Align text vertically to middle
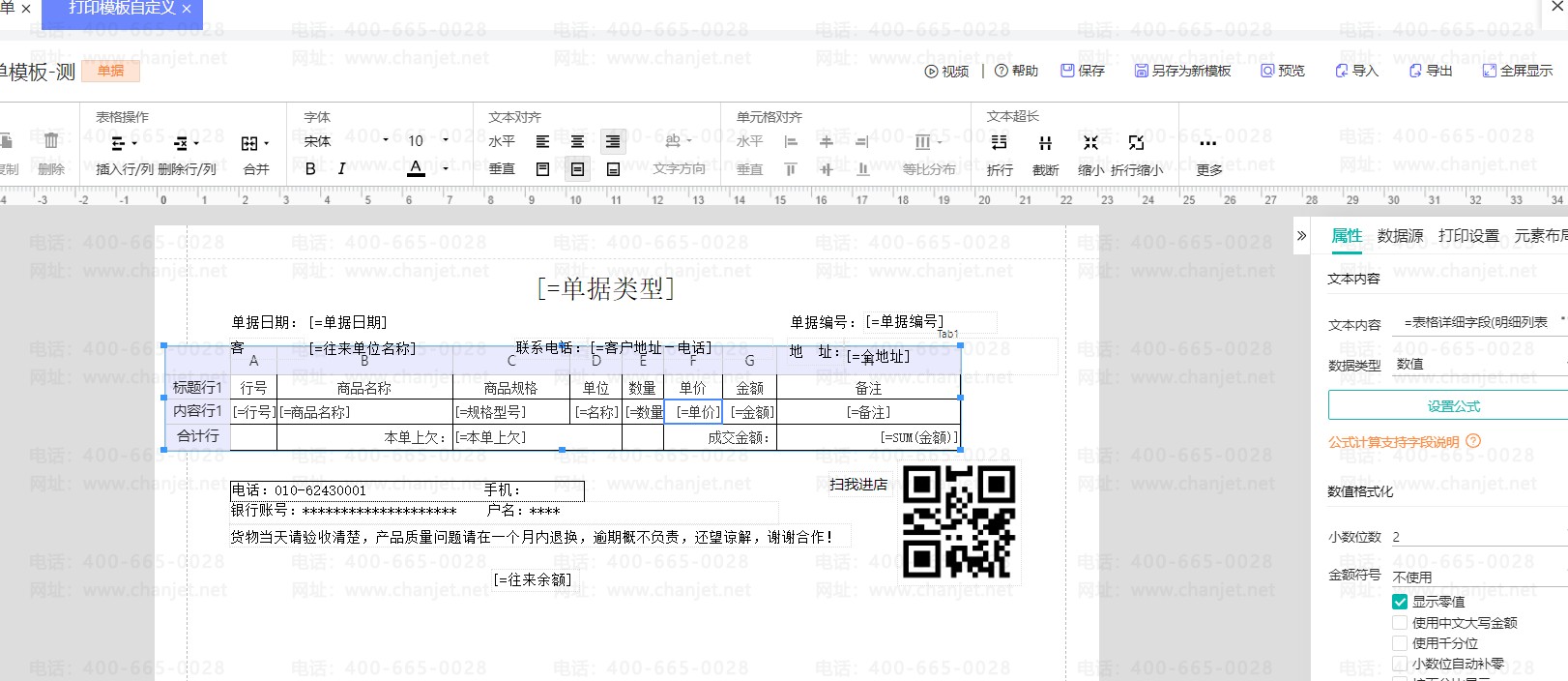Screen dimensions: 1568x681 coord(577,169)
